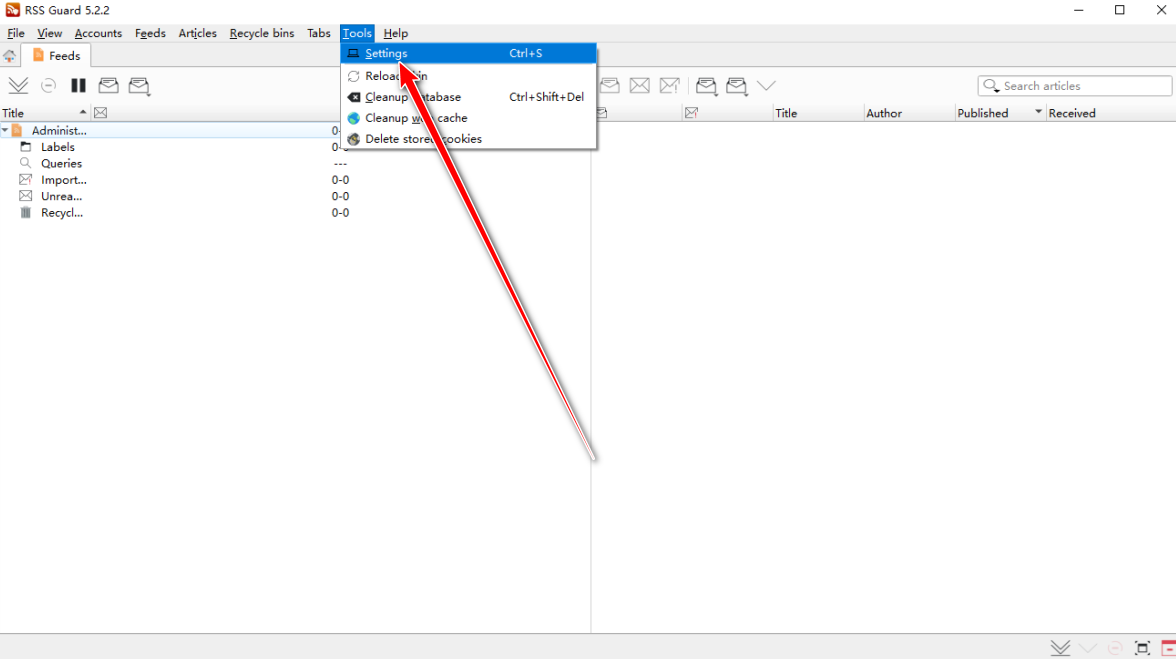This screenshot has height=659, width=1176.
Task: Close the open Tools menu
Action: 357,33
